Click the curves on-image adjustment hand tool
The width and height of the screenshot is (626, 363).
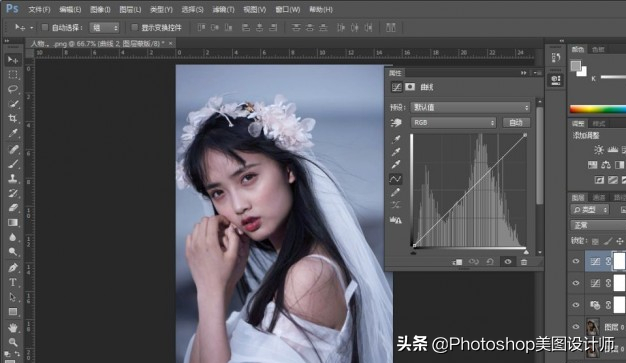396,123
